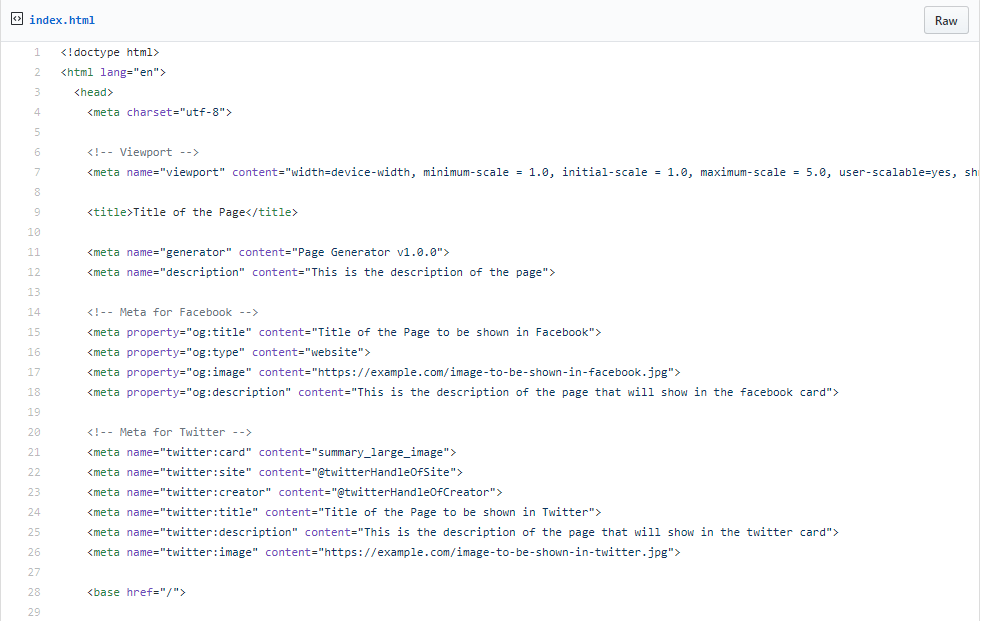Click the Raw button
982x621 pixels.
pos(945,19)
